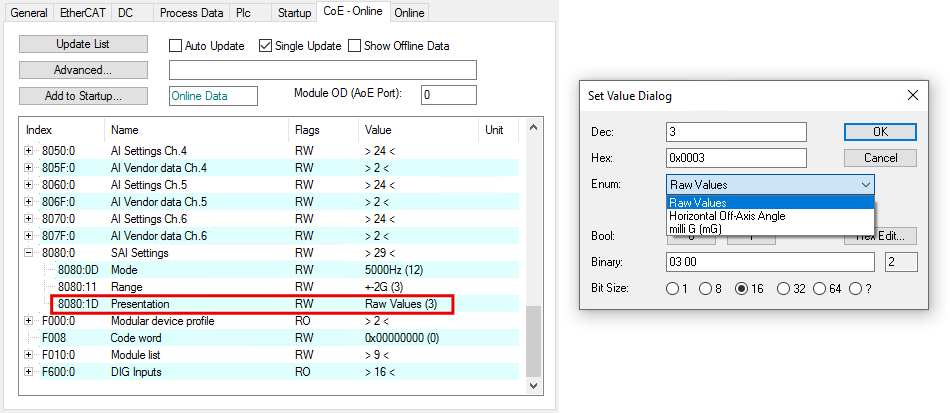Click the Dec value field
Viewport: 950px width, 413px height.
pyautogui.click(x=736, y=131)
